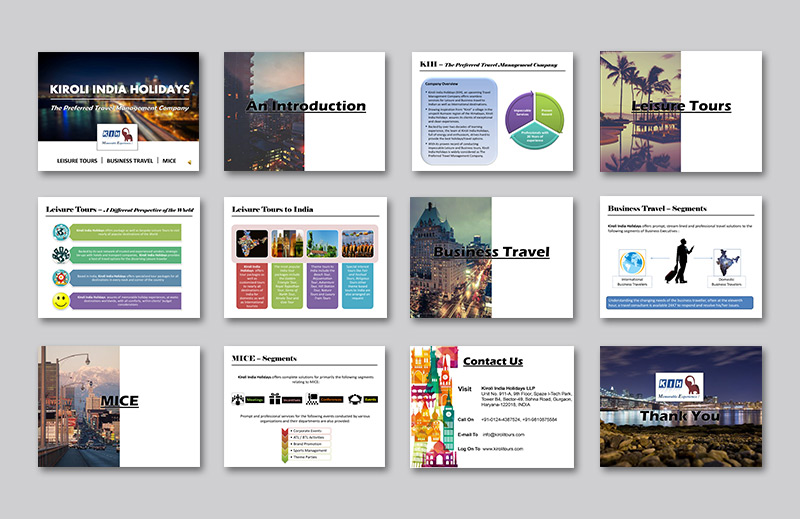Click the KIH logo on Thank You slide
This screenshot has height=519, width=800.
[x=679, y=386]
